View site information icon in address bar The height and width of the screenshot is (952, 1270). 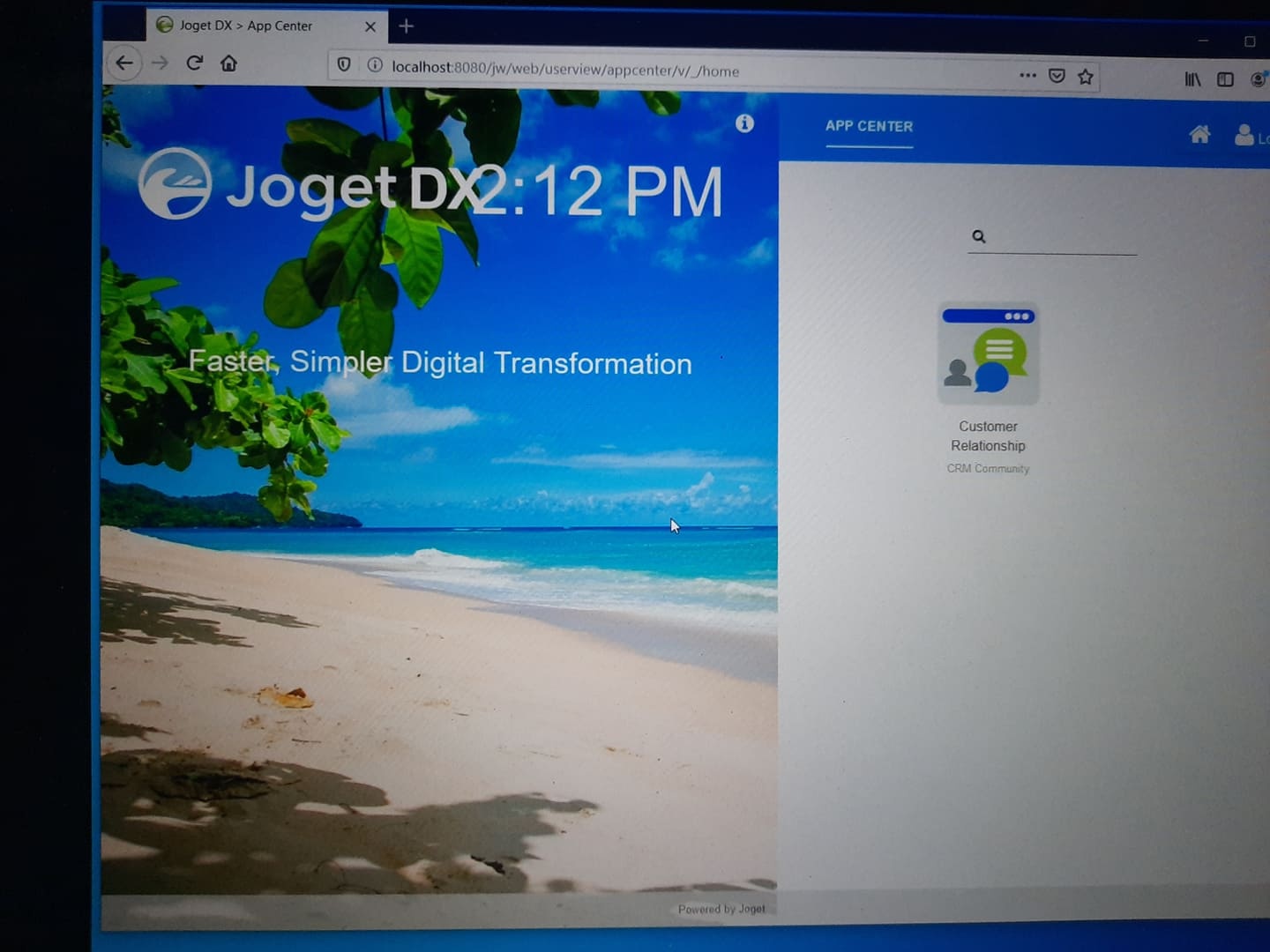[x=375, y=65]
